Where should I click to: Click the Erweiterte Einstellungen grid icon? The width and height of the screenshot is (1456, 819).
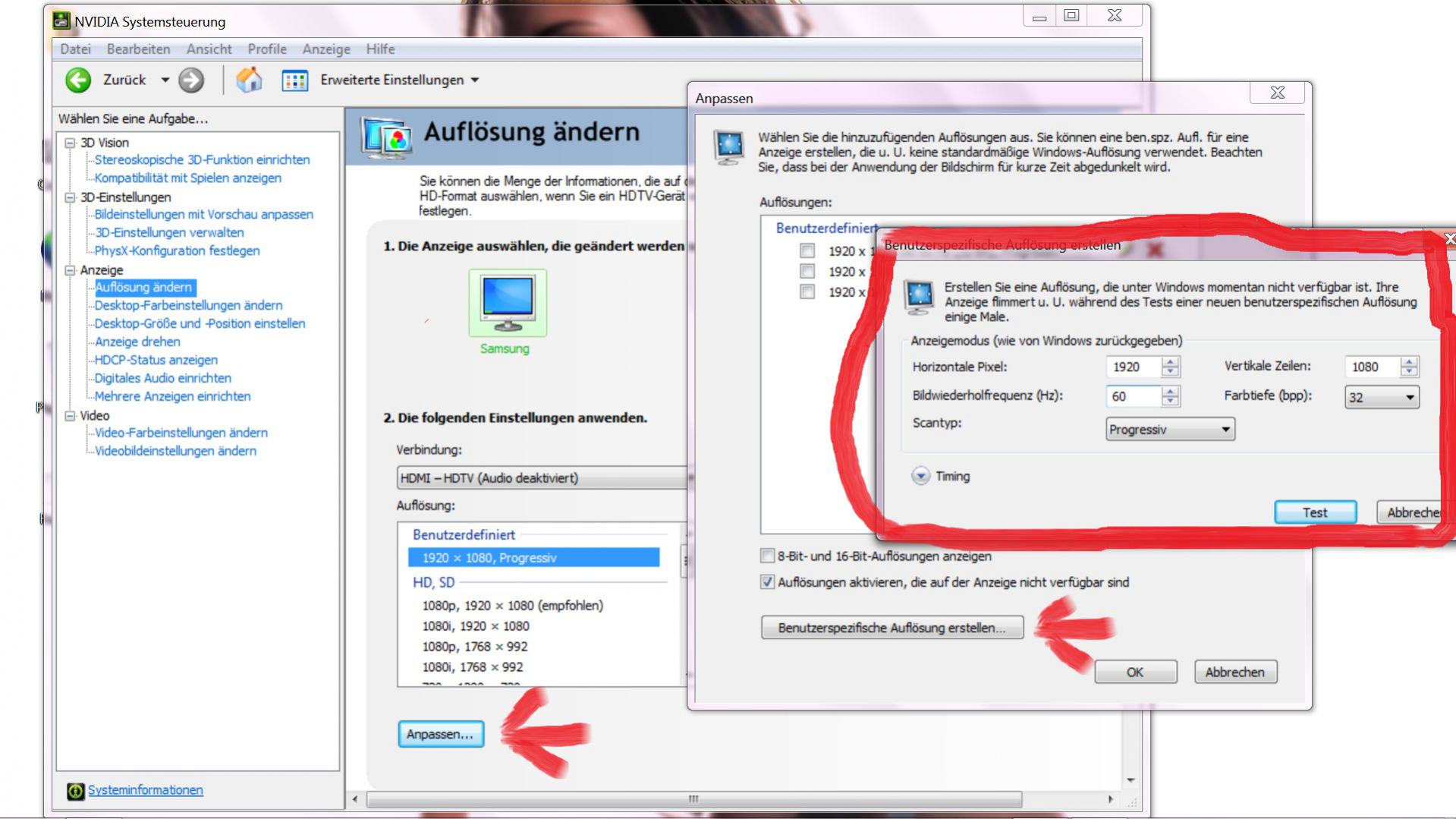coord(295,80)
